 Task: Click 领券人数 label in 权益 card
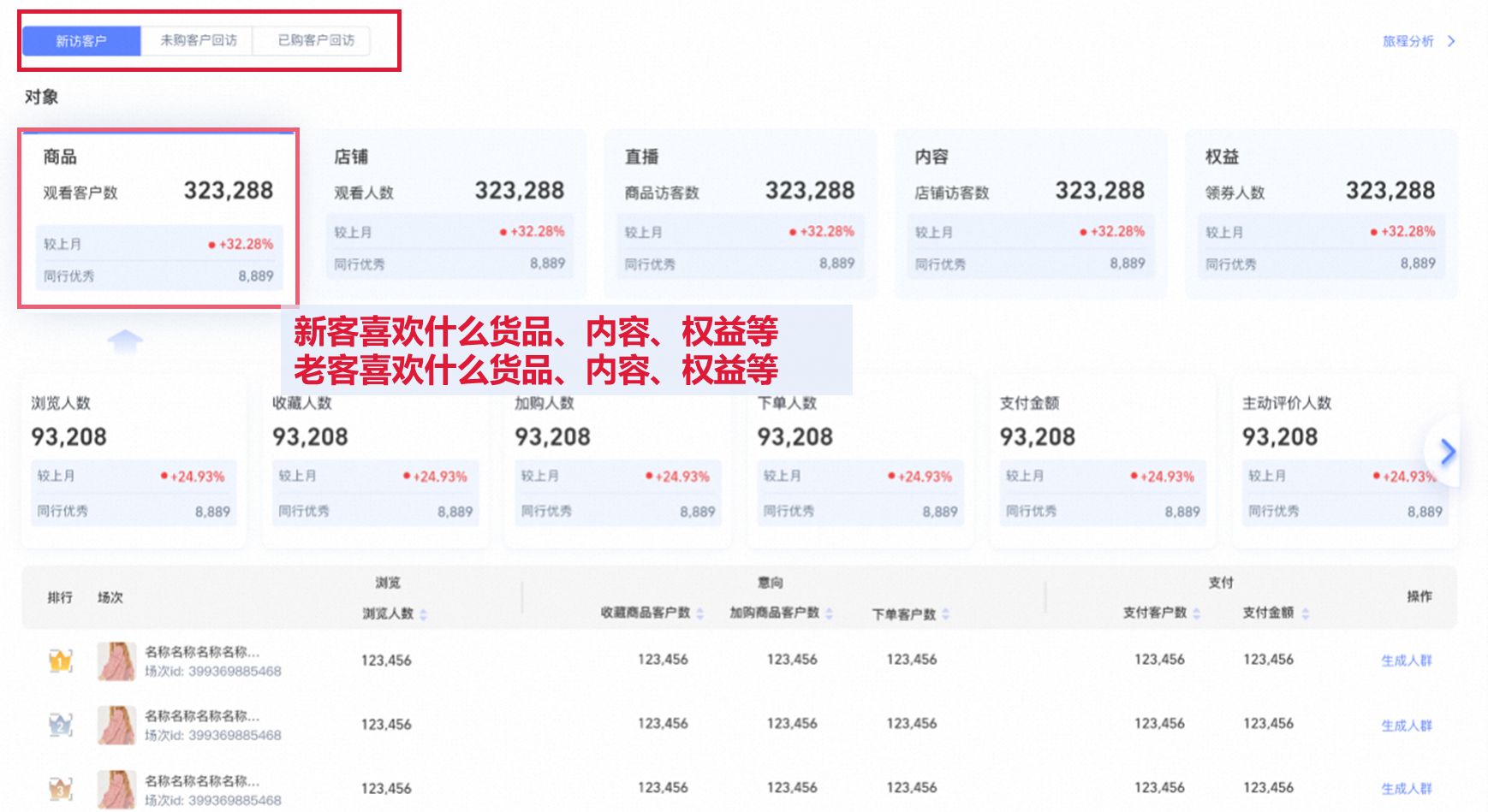point(1235,193)
